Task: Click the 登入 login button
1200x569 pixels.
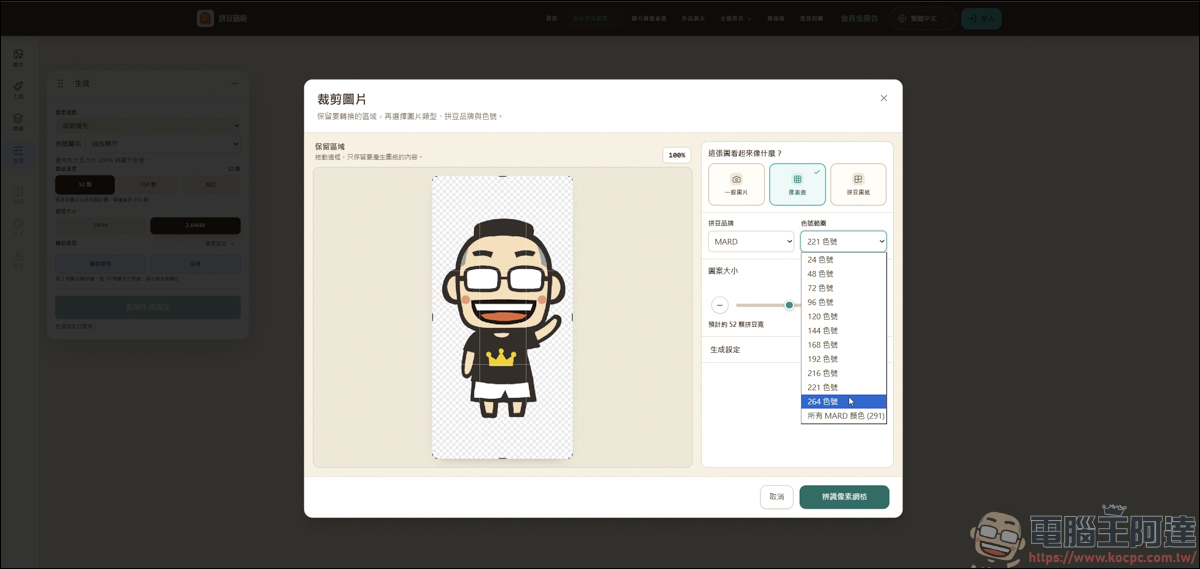Action: [981, 18]
